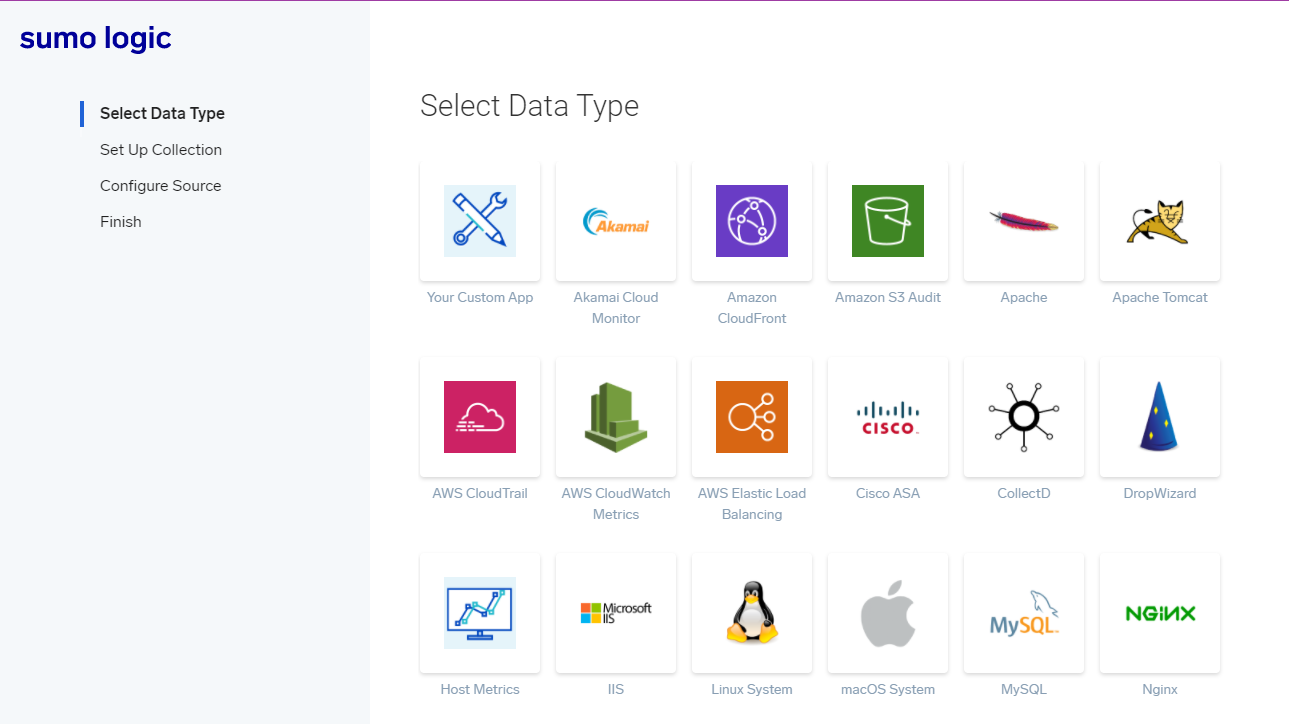Click the 'Apache' label text
Screen dimensions: 1289x724
(1024, 297)
